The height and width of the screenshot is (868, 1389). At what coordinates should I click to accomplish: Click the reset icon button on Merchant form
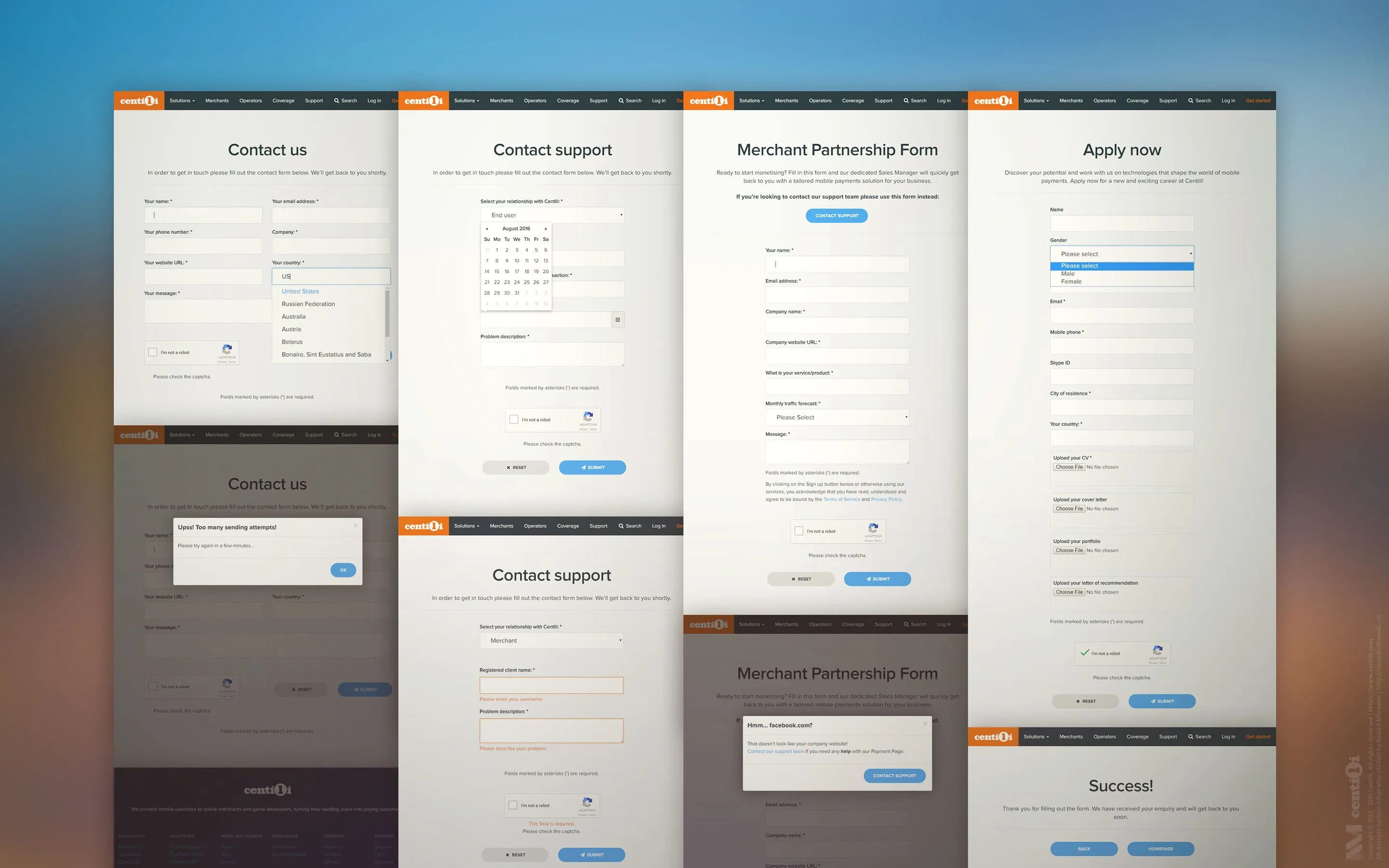(800, 579)
